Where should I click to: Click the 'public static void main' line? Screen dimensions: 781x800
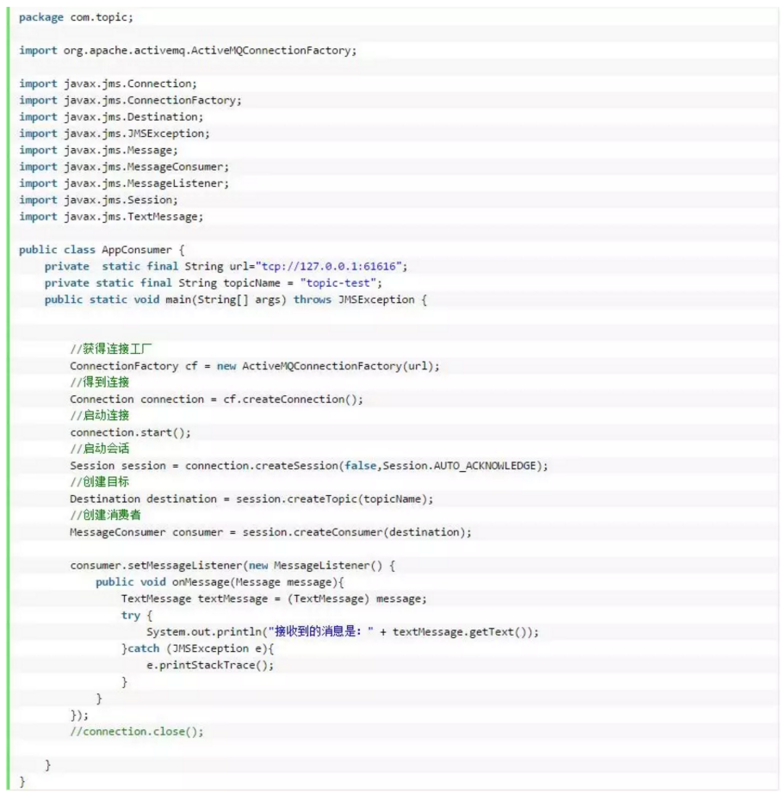pyautogui.click(x=236, y=300)
